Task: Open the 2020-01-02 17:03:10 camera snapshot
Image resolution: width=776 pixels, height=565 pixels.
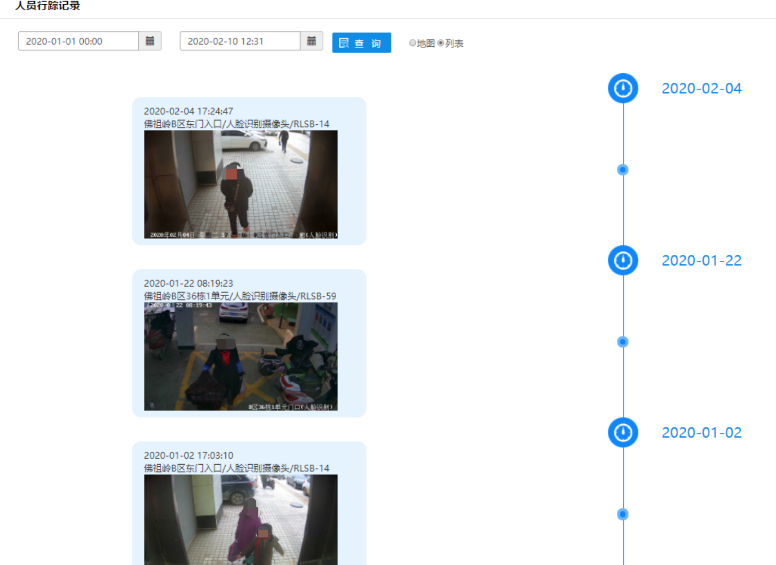Action: click(x=240, y=518)
